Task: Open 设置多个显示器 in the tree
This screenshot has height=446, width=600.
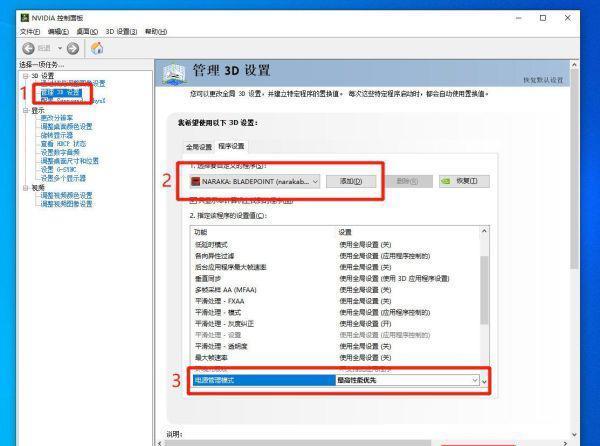Action: pos(63,178)
